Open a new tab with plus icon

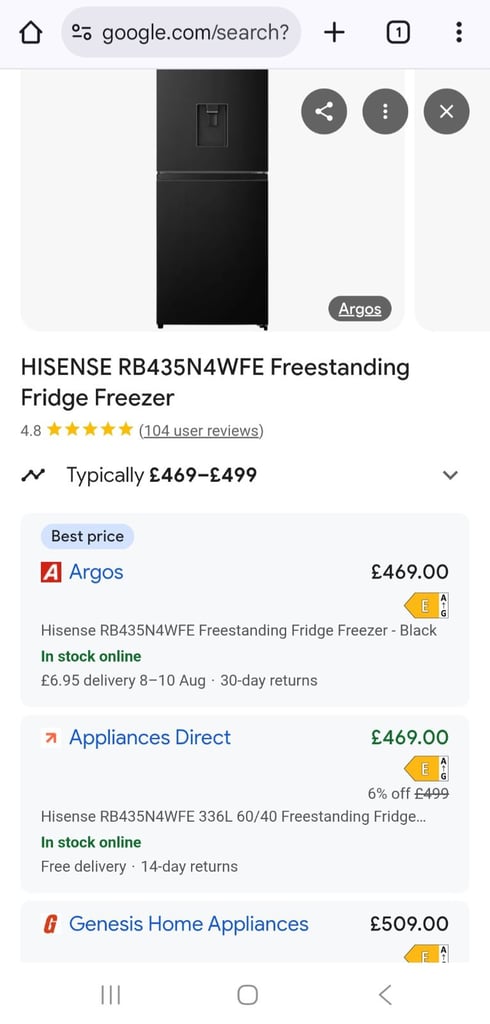point(334,32)
